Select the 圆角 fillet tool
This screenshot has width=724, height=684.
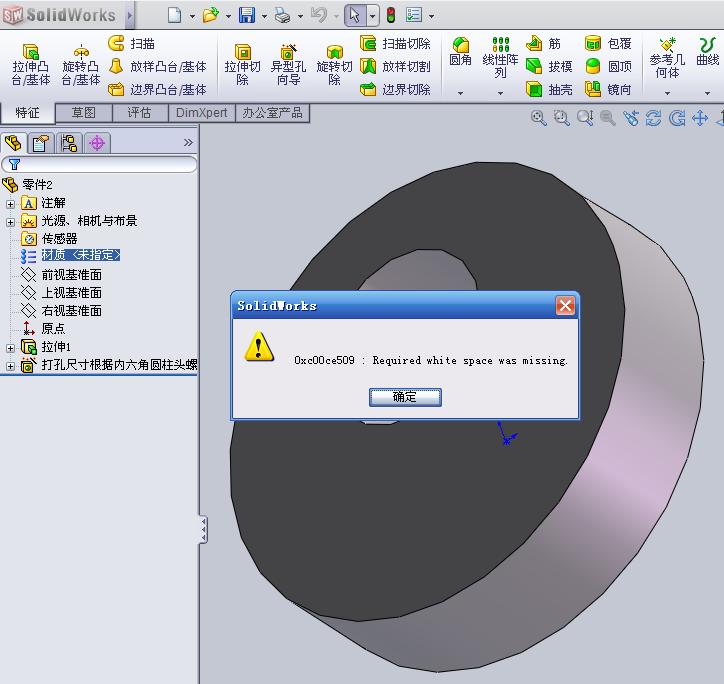460,52
